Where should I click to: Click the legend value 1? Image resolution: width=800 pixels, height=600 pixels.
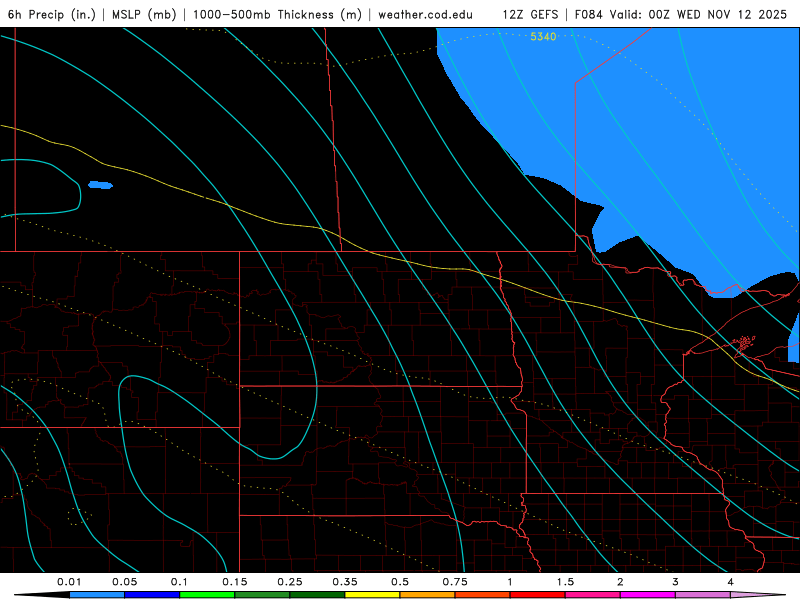click(510, 582)
